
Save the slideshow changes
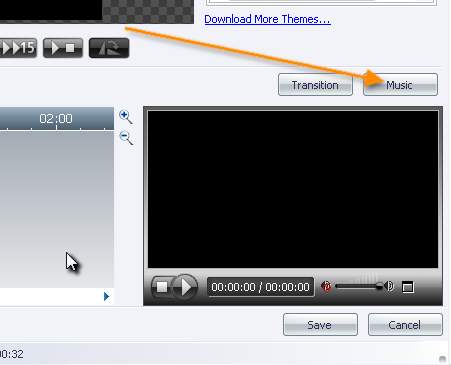click(320, 325)
